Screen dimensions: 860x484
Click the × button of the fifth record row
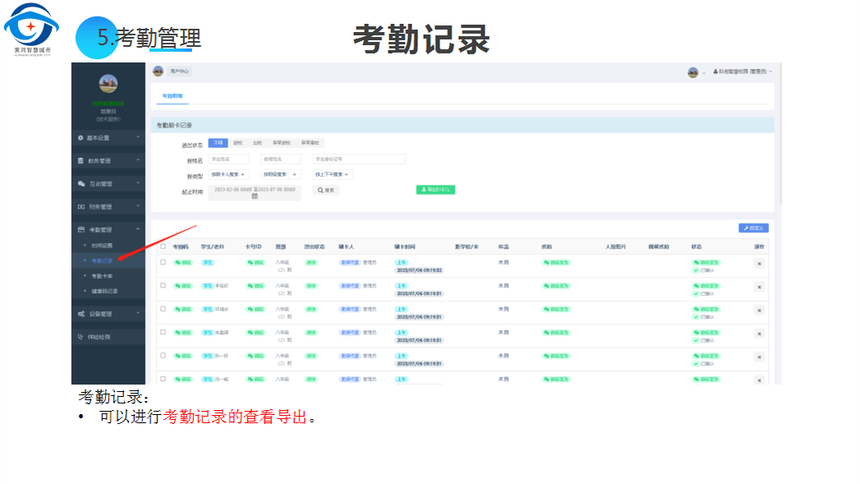759,357
